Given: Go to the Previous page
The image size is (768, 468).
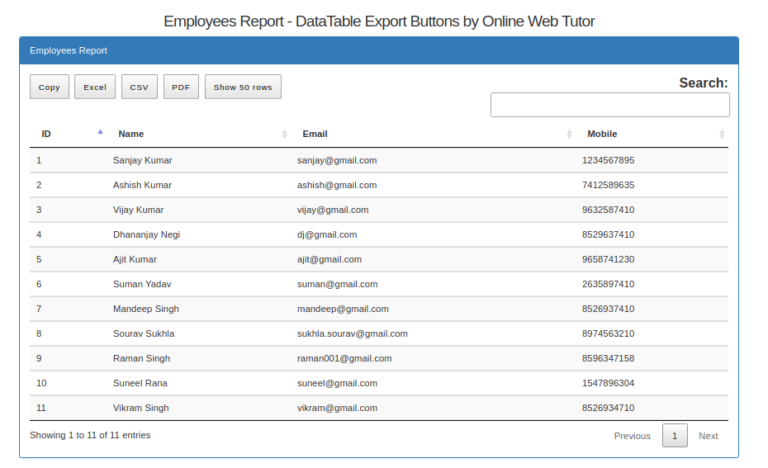Looking at the screenshot, I should 632,436.
